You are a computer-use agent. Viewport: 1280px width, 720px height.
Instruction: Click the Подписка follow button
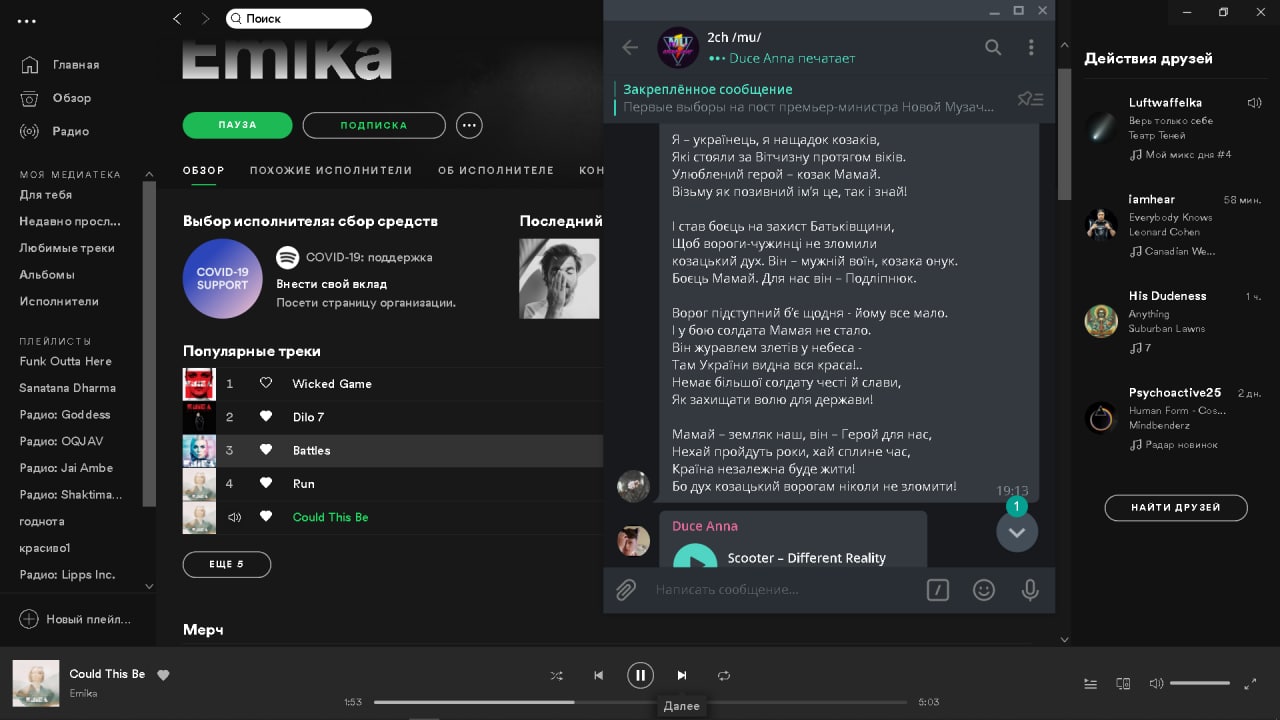pyautogui.click(x=374, y=125)
